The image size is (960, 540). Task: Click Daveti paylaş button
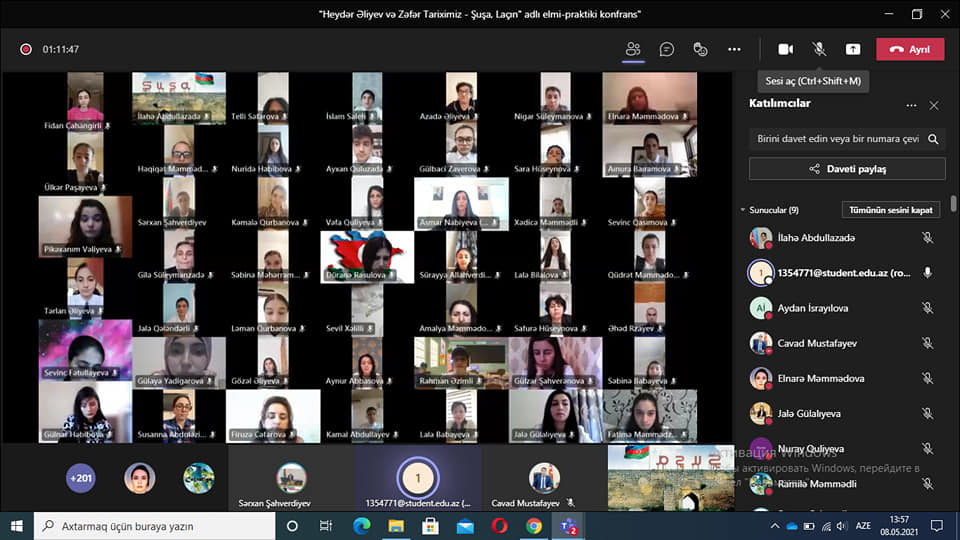847,169
